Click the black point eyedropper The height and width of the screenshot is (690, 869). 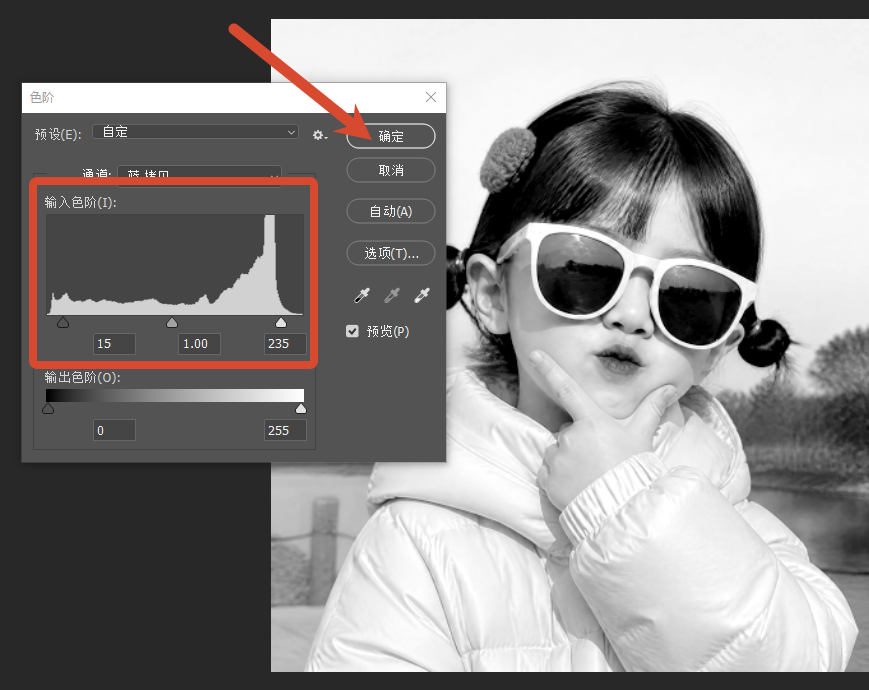[361, 295]
